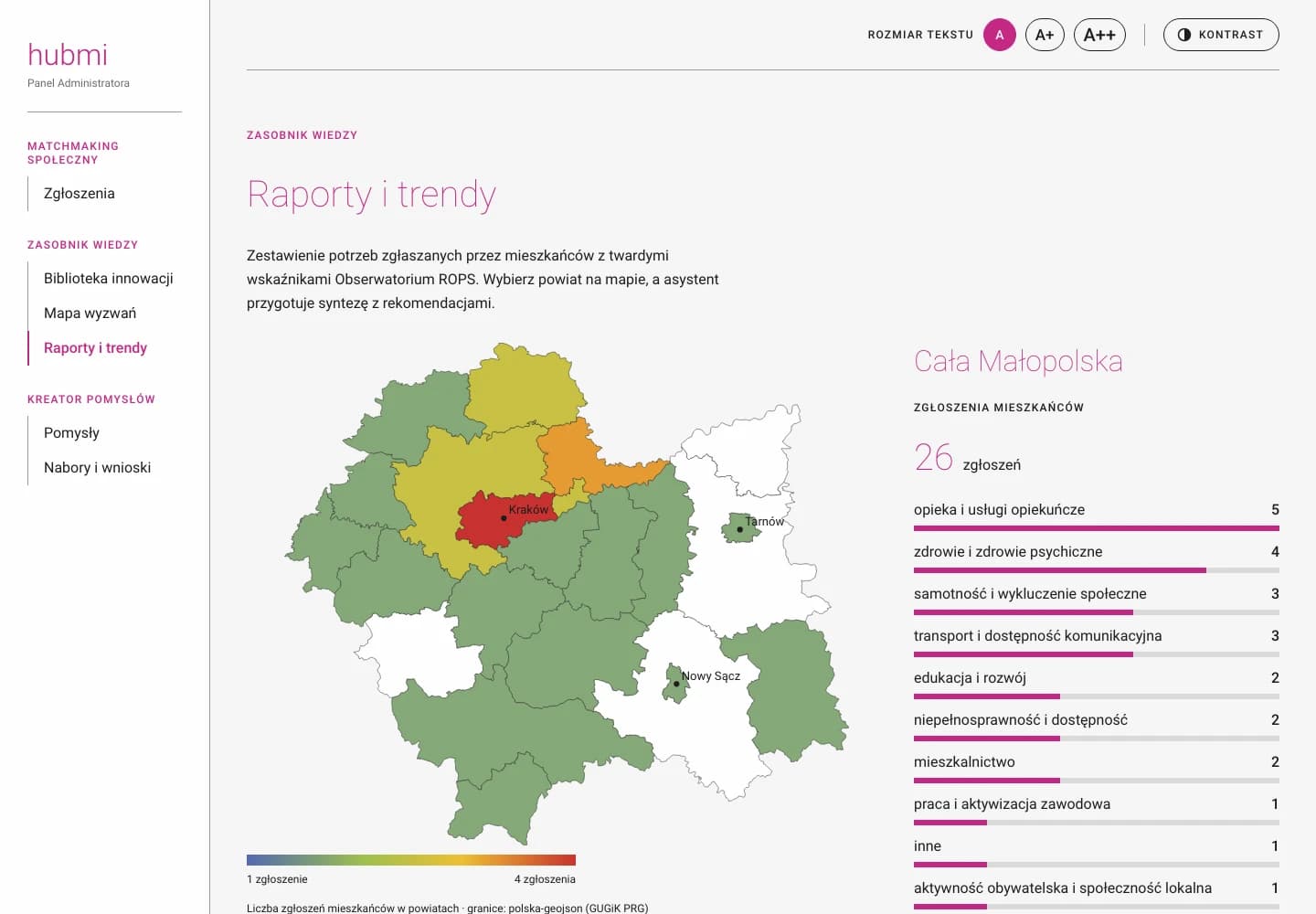Click the 'inne' category row
This screenshot has height=914, width=1316.
1097,852
